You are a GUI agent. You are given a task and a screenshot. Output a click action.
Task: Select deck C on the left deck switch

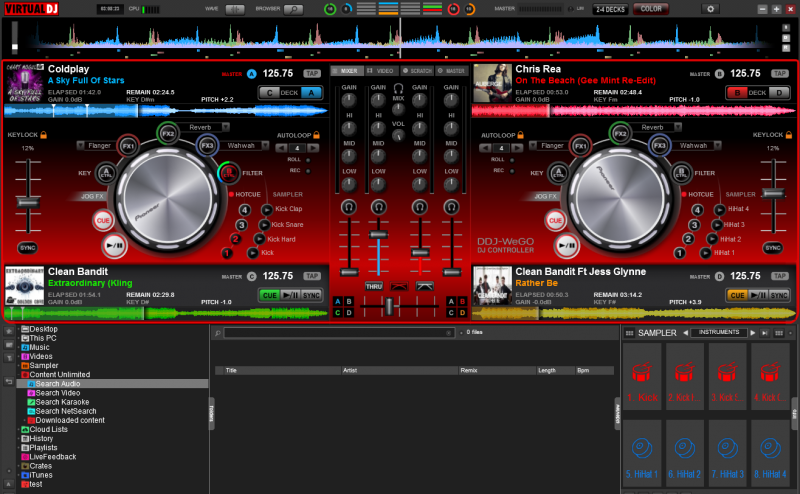click(269, 93)
